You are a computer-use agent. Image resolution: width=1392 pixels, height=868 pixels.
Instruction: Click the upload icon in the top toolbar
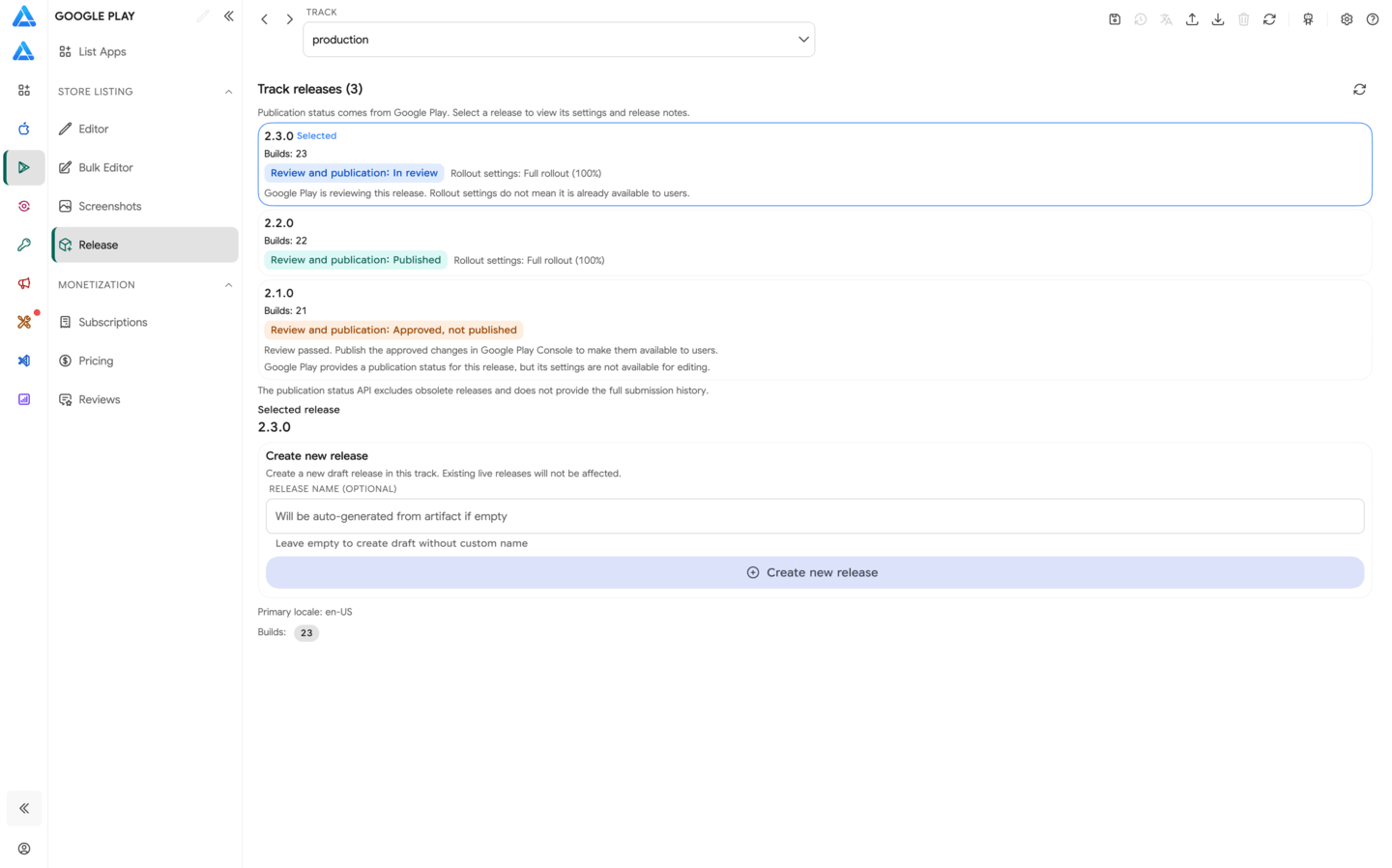[1192, 19]
